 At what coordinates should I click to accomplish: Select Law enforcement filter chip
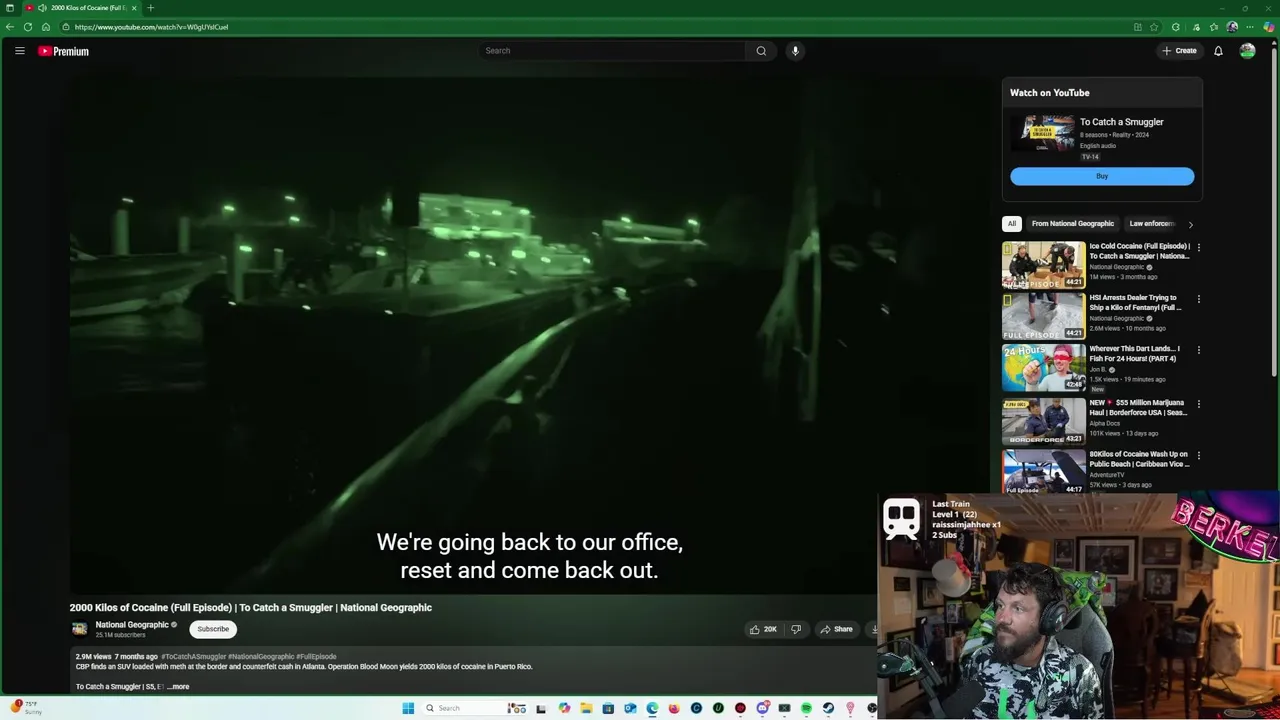point(1152,224)
